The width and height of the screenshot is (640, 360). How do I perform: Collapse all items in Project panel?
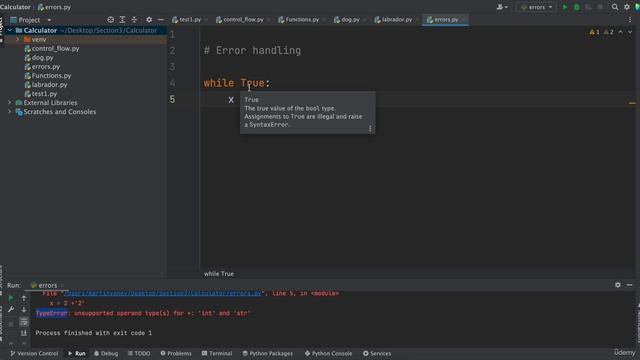coord(134,20)
